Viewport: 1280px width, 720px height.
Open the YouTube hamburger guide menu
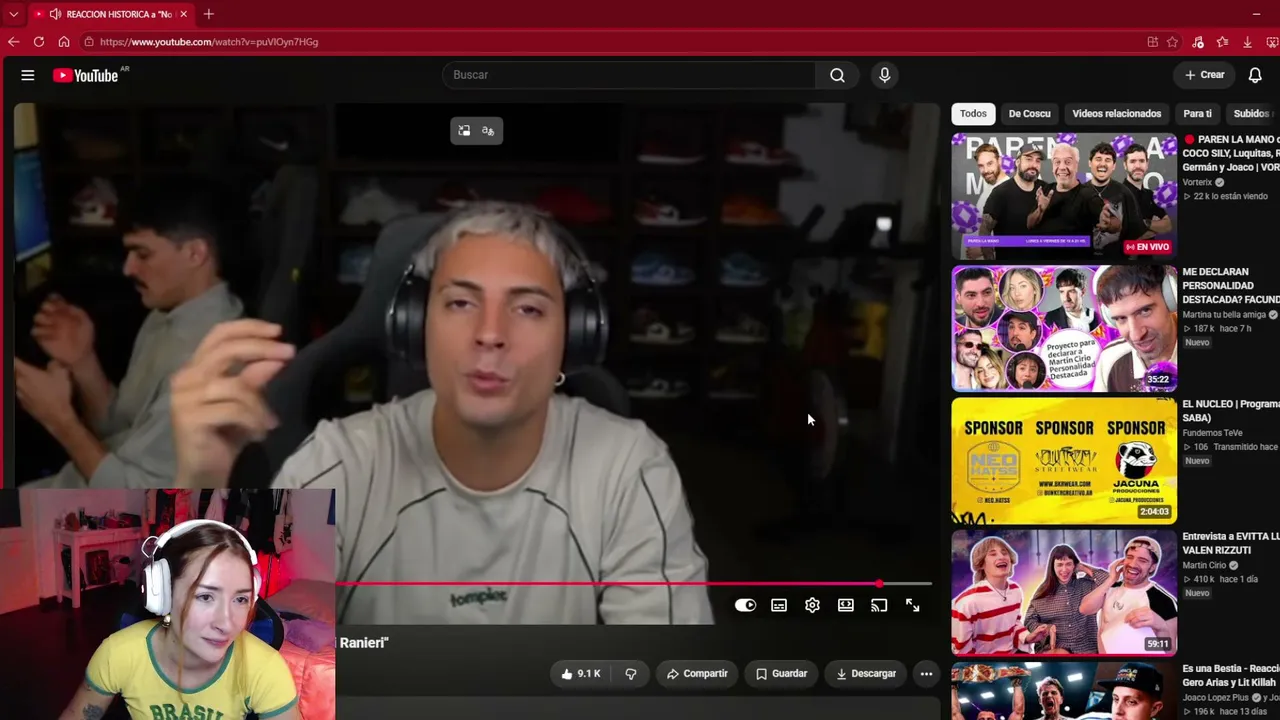(x=28, y=75)
